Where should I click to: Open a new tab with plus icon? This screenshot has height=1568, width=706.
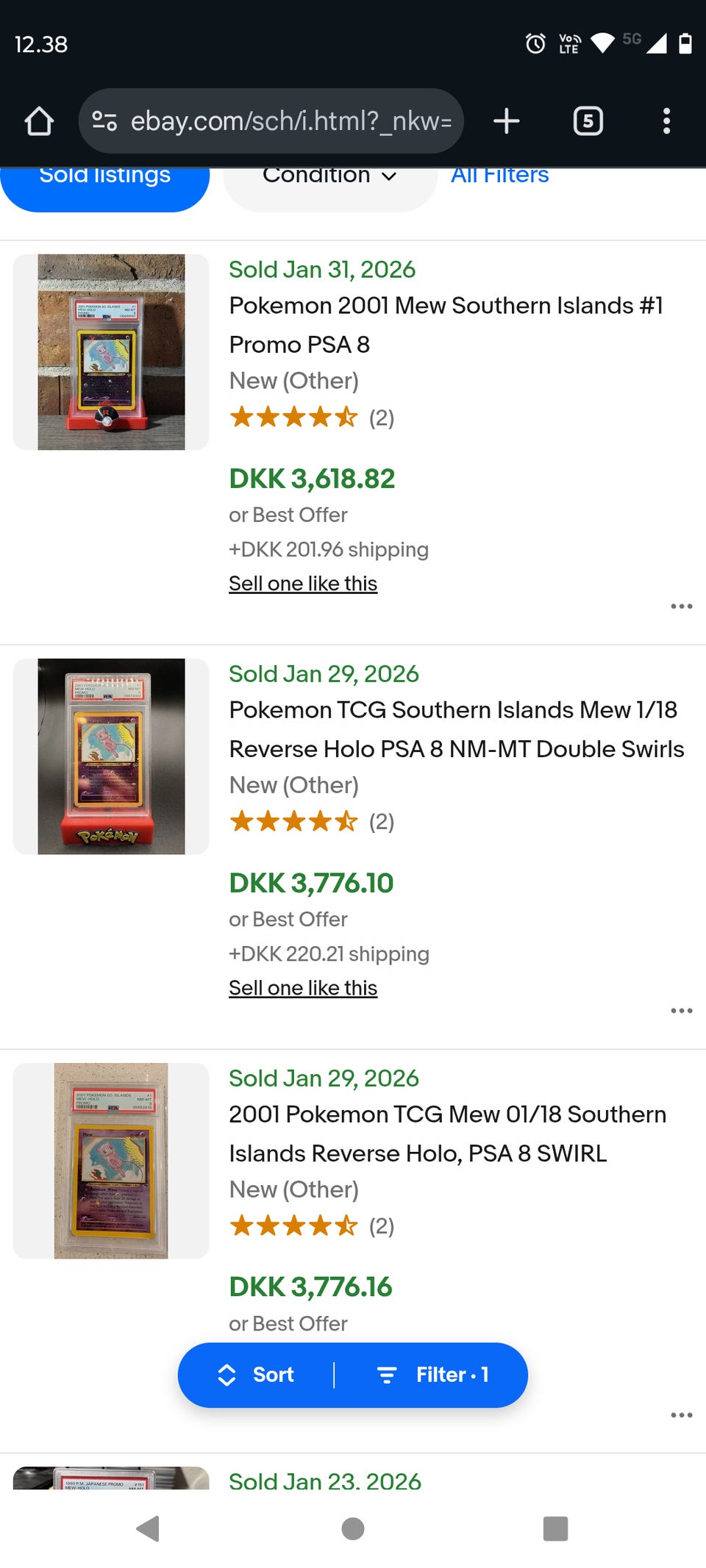tap(506, 121)
